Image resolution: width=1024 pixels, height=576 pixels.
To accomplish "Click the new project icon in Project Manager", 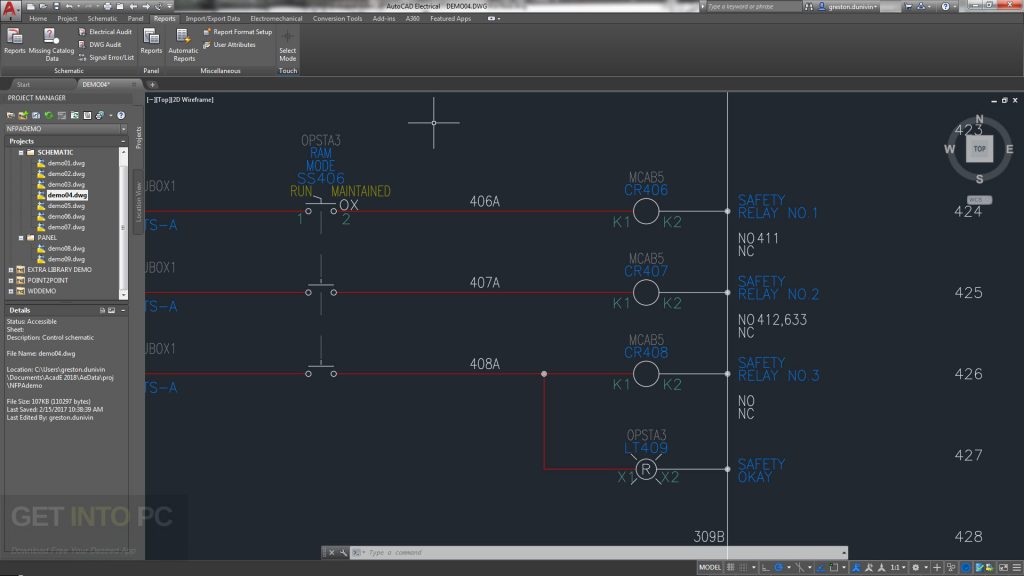I will [x=23, y=116].
